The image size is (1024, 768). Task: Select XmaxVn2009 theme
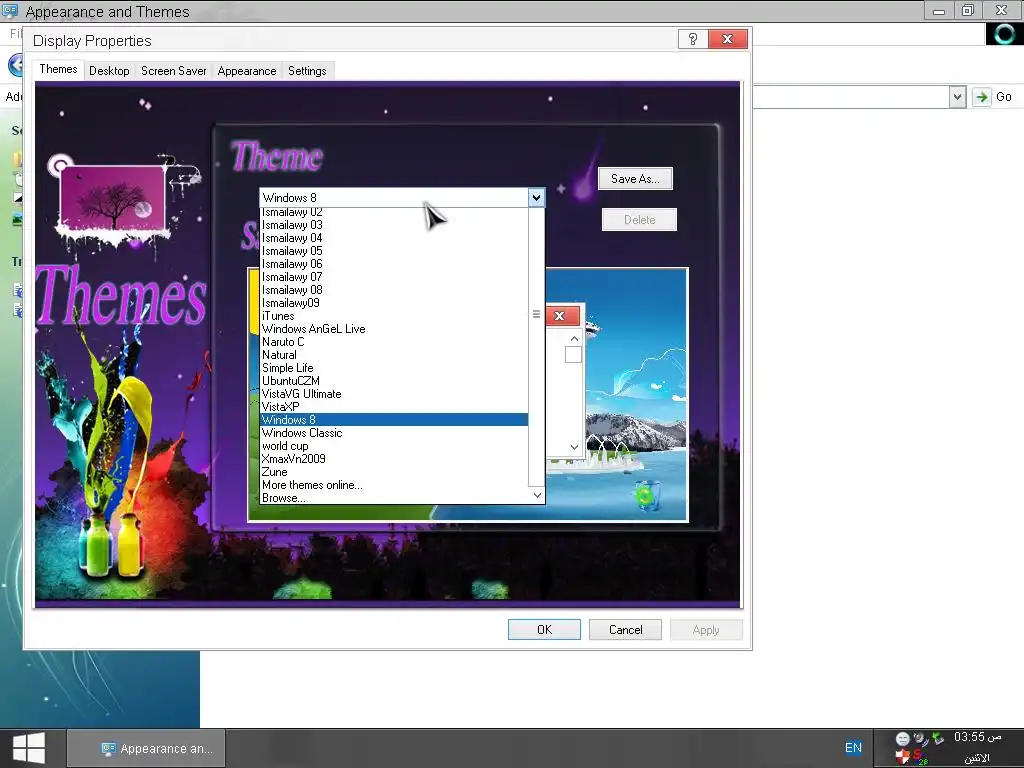click(394, 459)
